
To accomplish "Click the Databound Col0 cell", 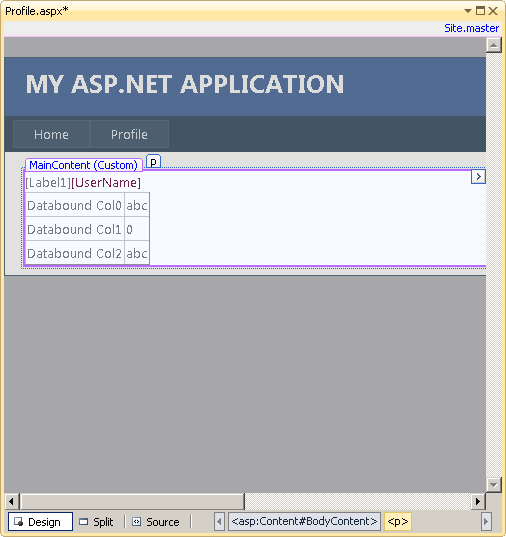I will tap(75, 205).
